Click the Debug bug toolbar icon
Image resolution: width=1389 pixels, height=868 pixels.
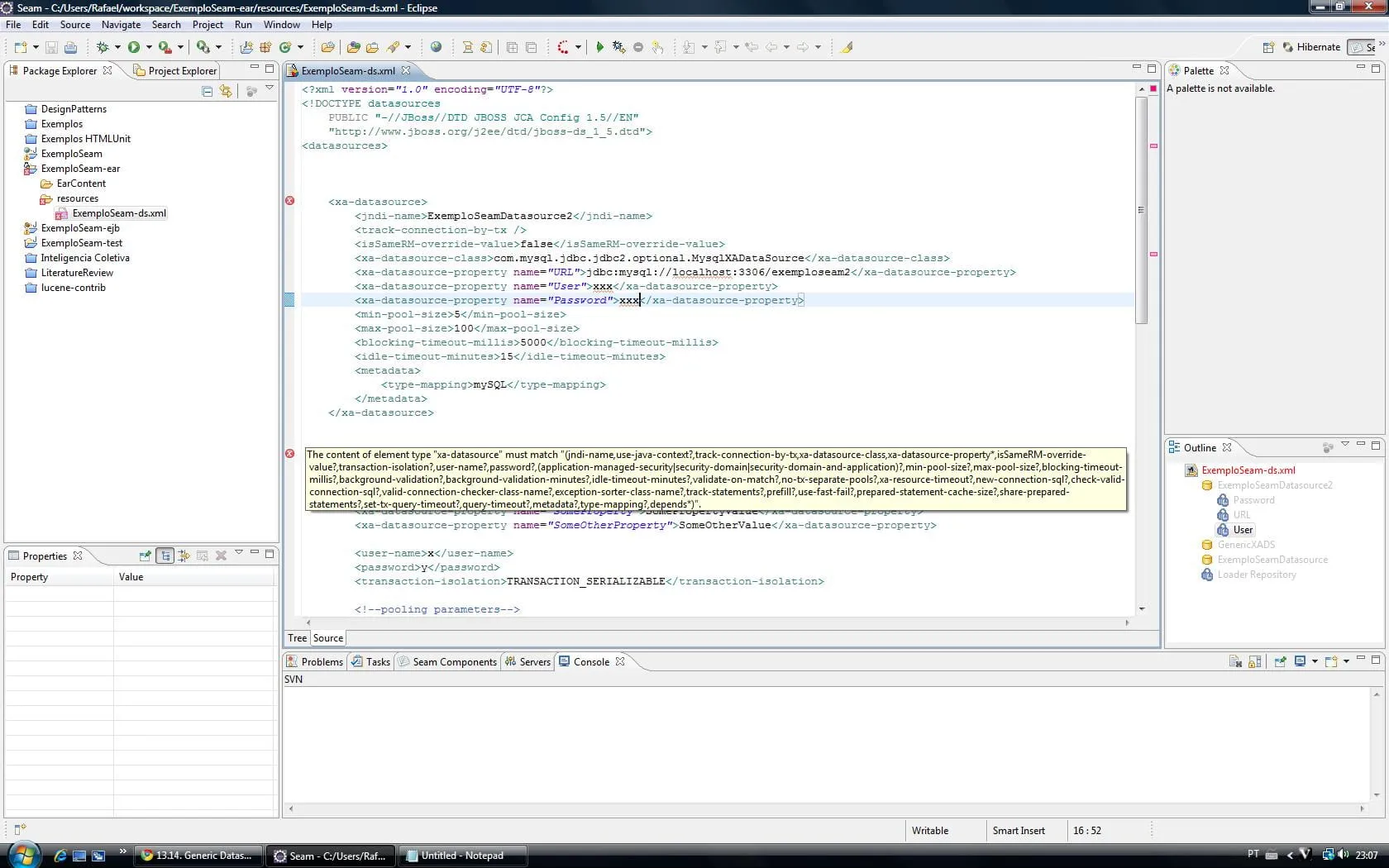pos(103,47)
